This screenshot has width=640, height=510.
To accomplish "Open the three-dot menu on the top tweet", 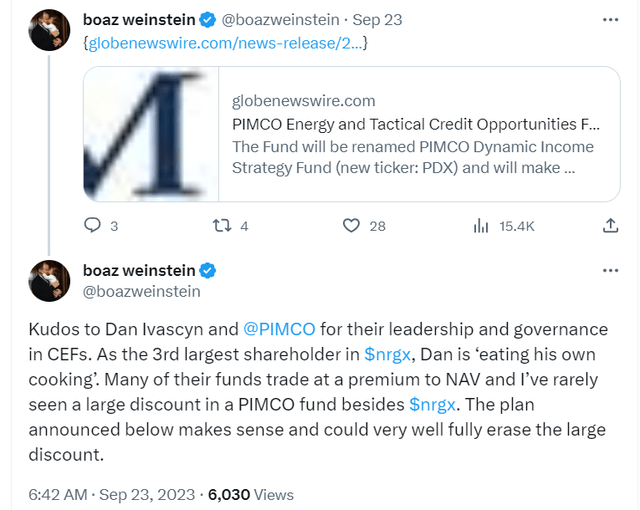I will (609, 19).
